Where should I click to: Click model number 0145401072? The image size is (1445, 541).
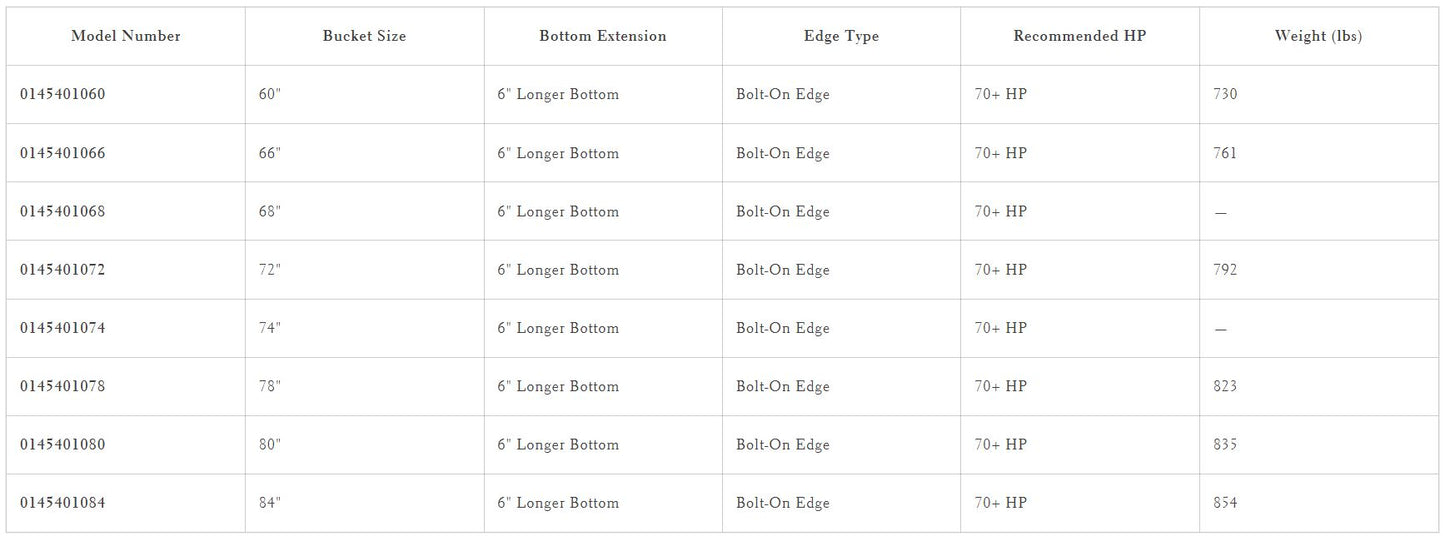tap(63, 270)
